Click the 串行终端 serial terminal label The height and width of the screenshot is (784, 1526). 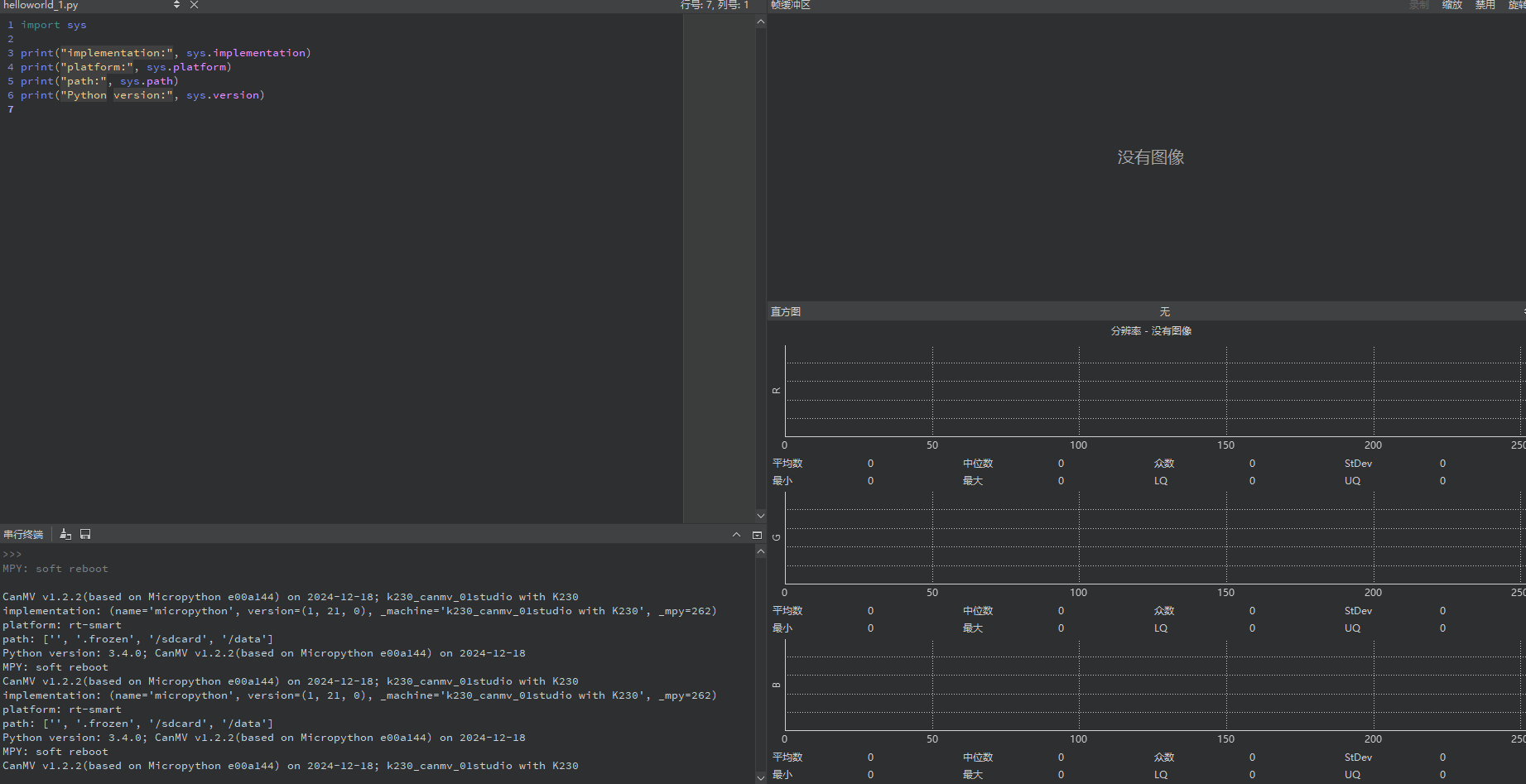coord(23,535)
